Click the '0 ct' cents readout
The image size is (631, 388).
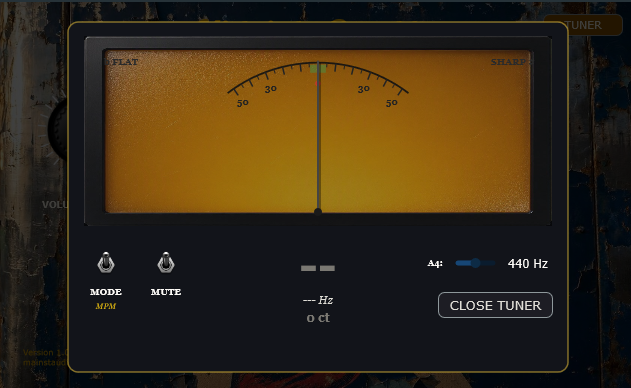click(318, 318)
